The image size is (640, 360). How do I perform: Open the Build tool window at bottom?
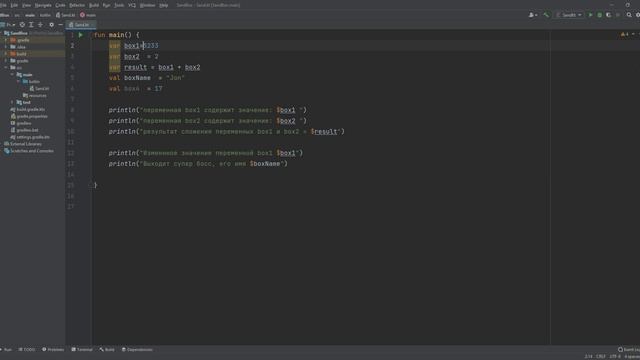pos(107,350)
